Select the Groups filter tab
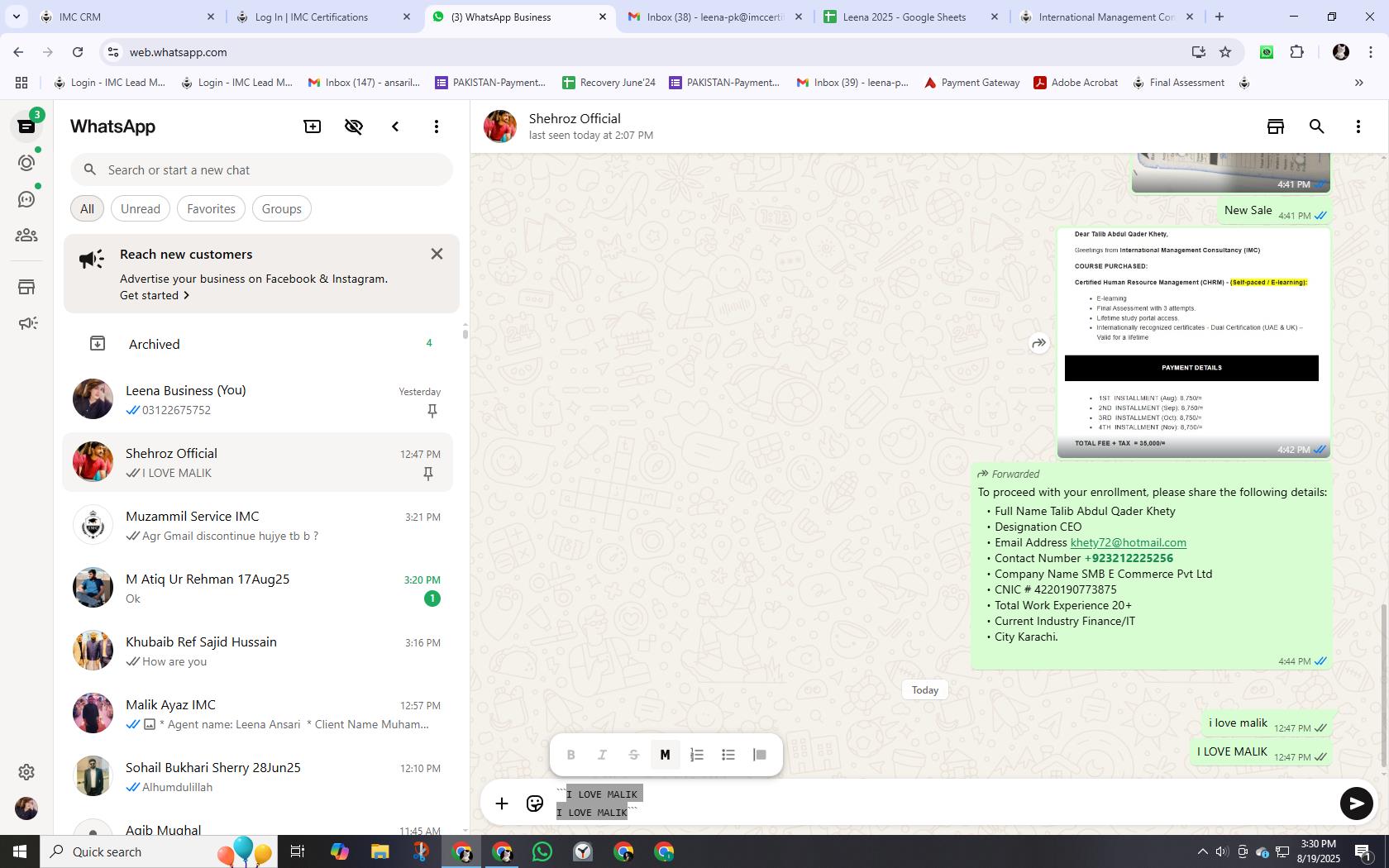 [x=282, y=208]
